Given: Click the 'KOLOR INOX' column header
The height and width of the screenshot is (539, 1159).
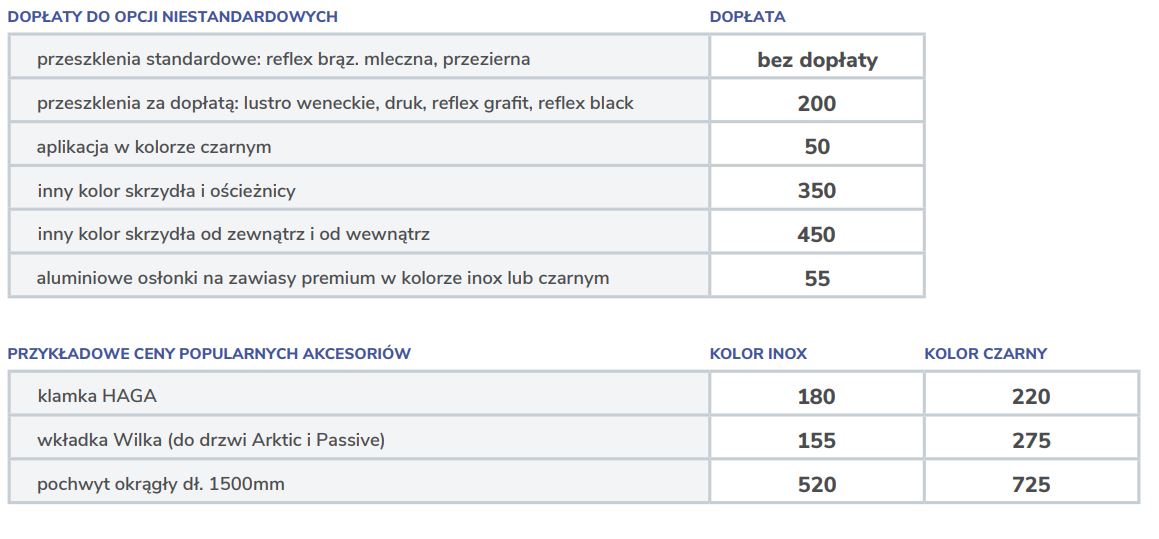Looking at the screenshot, I should point(758,353).
